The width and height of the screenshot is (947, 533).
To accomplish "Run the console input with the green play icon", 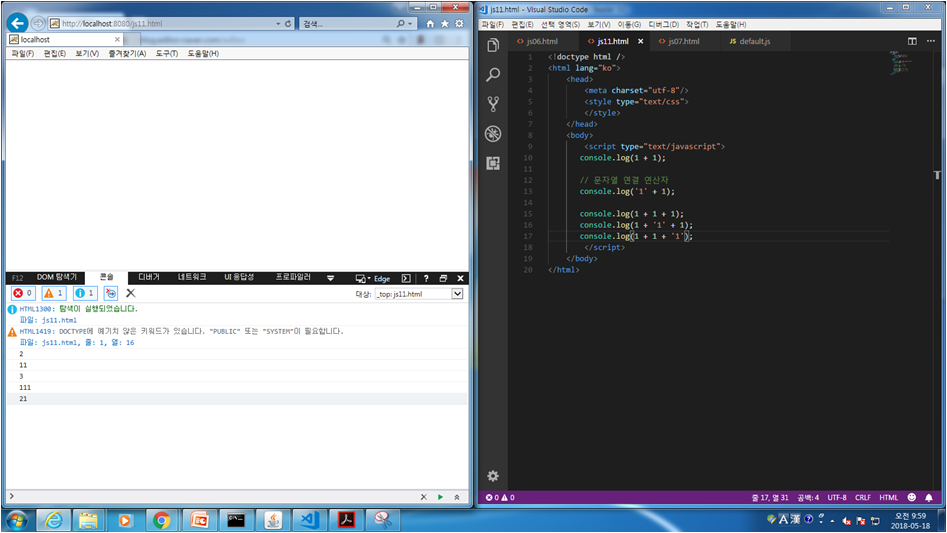I will 440,497.
